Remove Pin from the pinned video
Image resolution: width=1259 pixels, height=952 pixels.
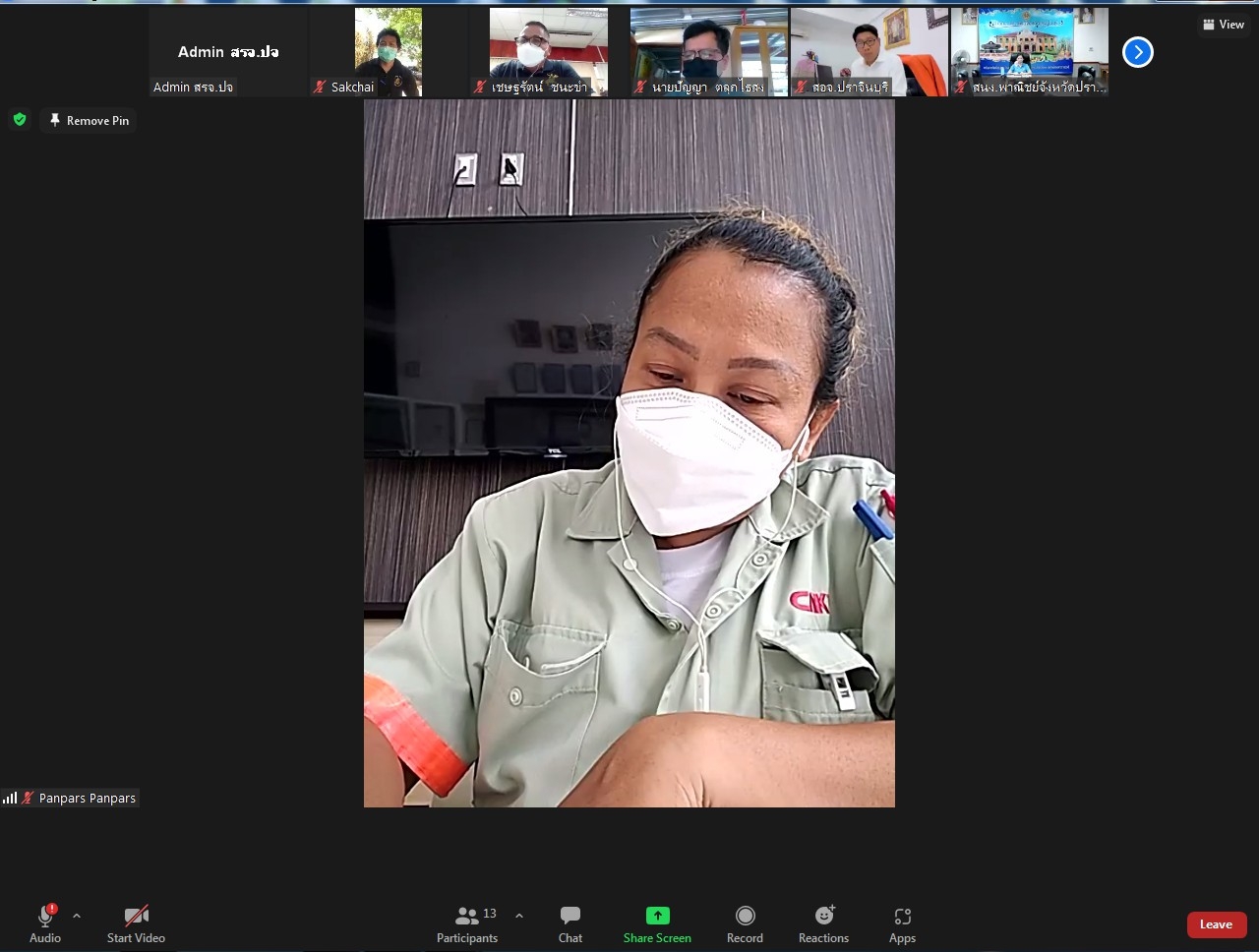pos(89,120)
